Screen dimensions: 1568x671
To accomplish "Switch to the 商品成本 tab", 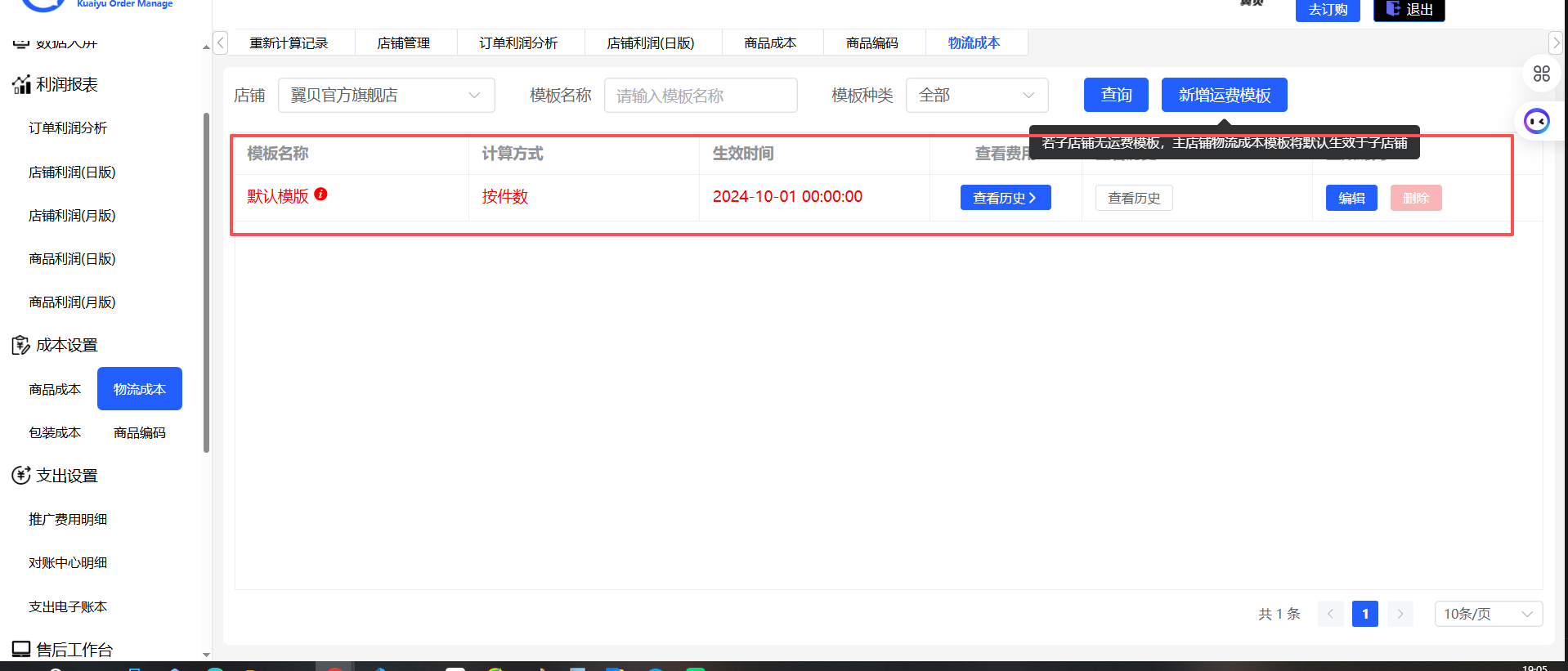I will click(x=769, y=43).
